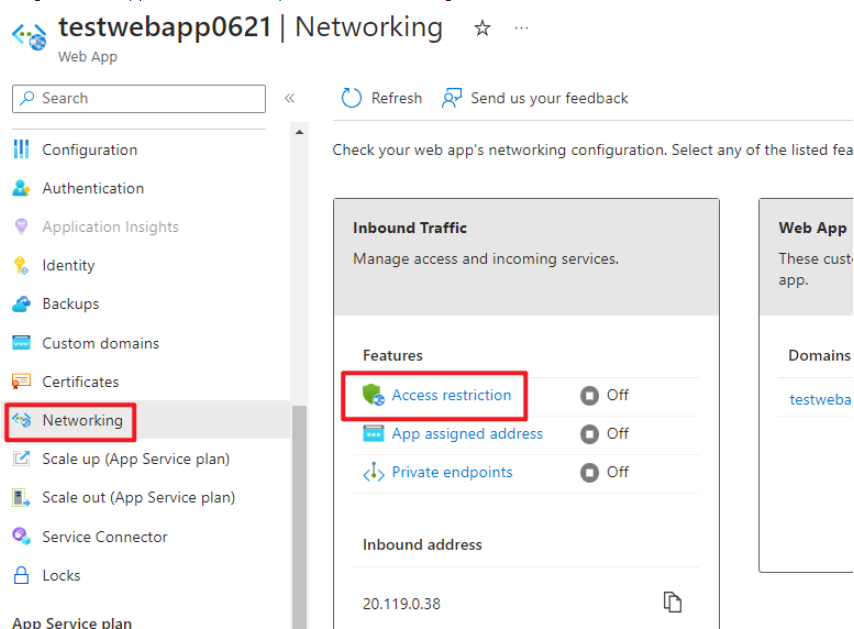Click the Web App card heading
Image resolution: width=854 pixels, height=629 pixels.
[x=813, y=228]
